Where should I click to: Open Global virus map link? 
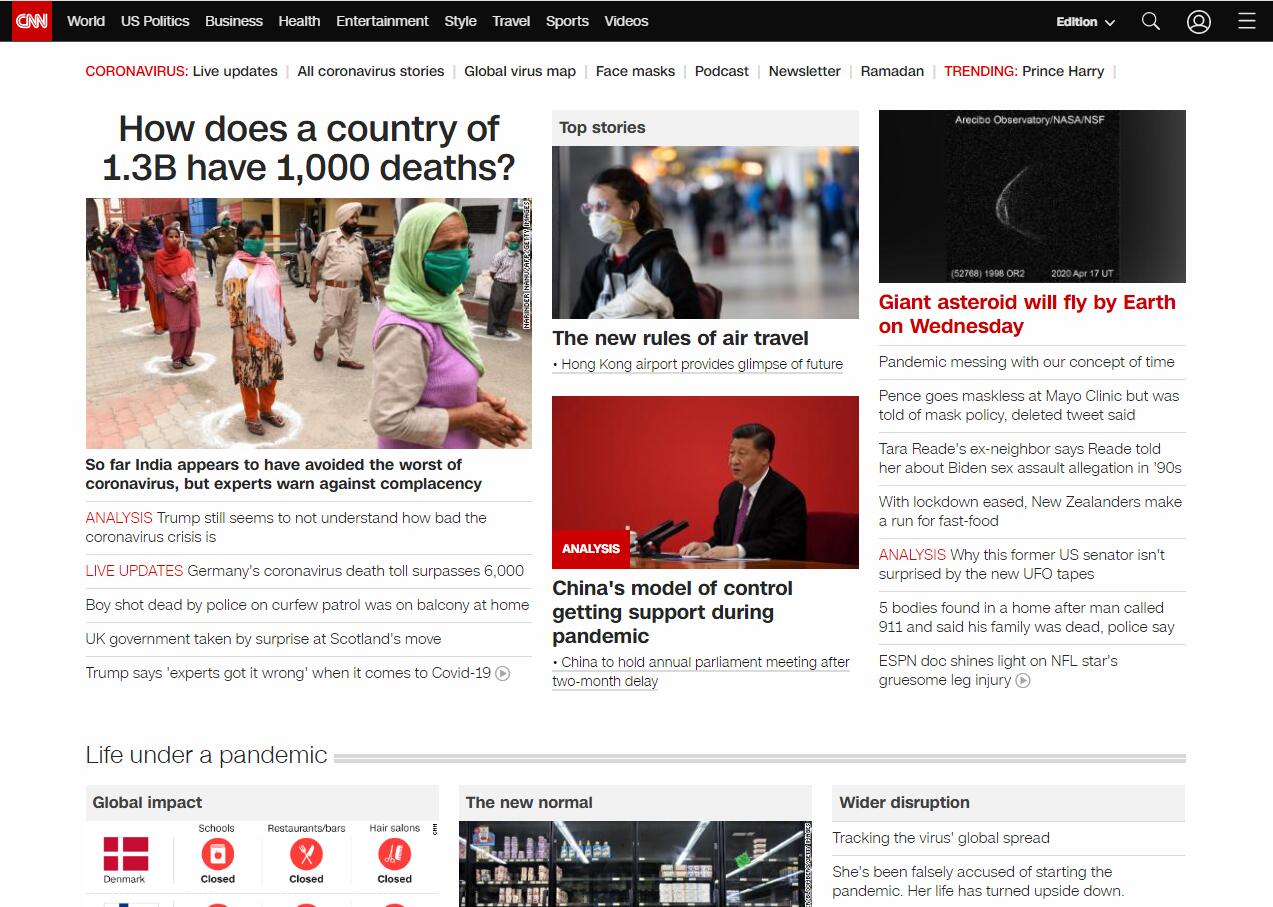point(520,71)
